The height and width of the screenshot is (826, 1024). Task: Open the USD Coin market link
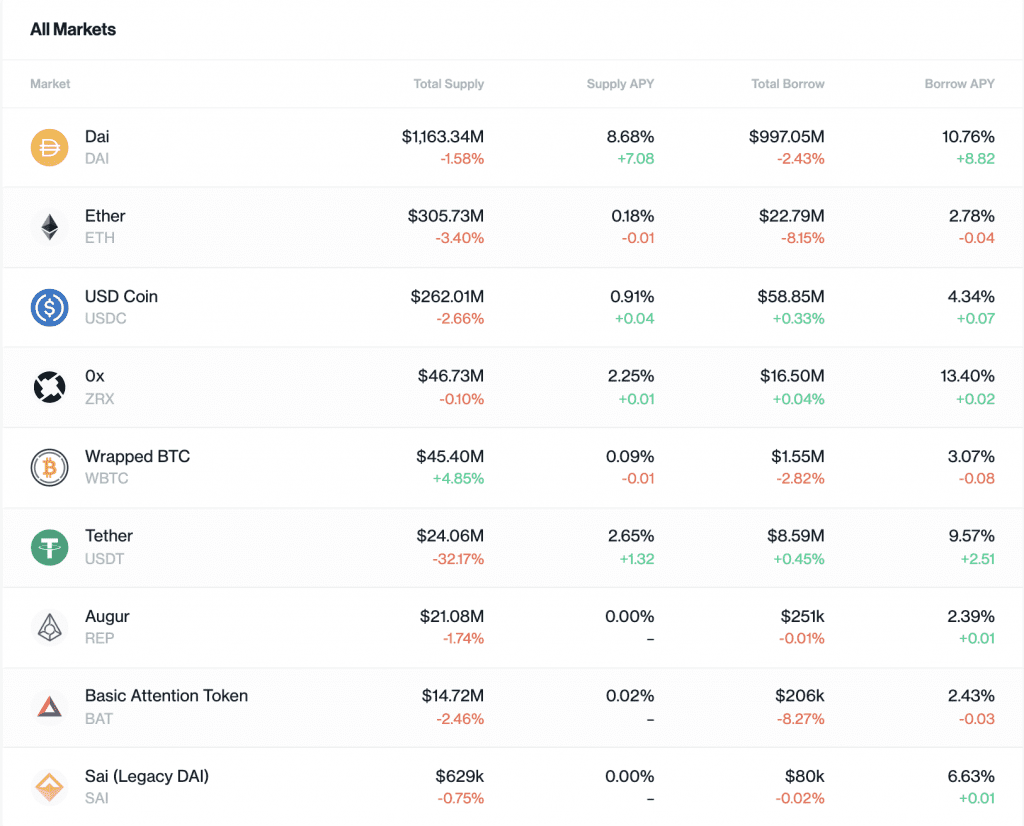coord(121,296)
